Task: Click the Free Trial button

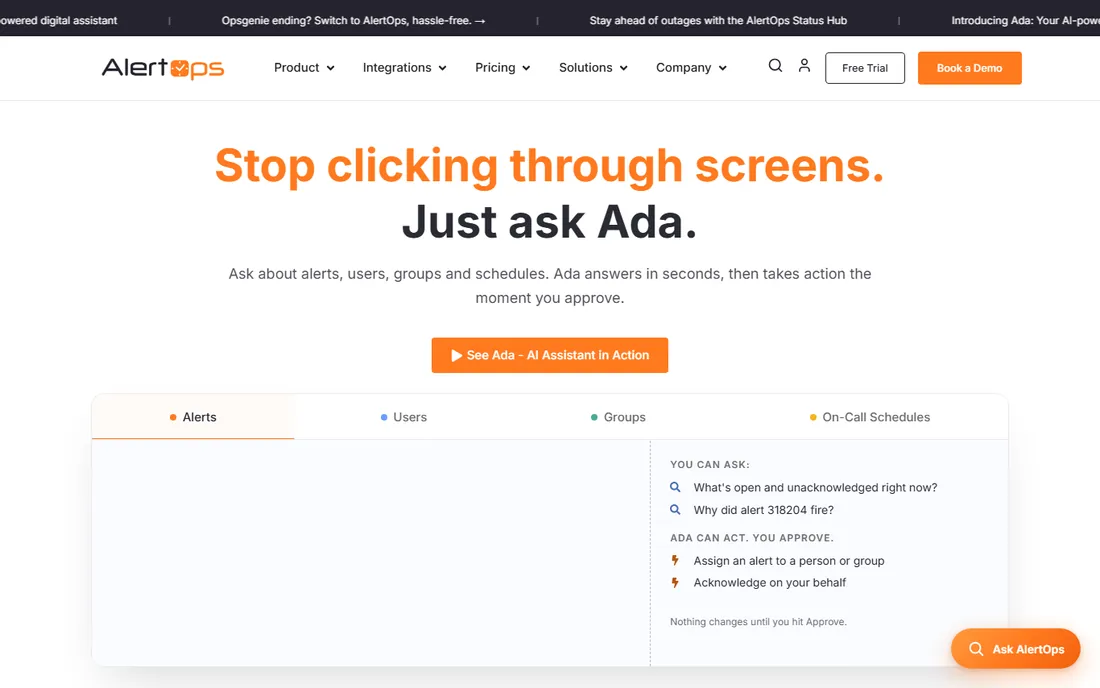Action: click(x=865, y=68)
